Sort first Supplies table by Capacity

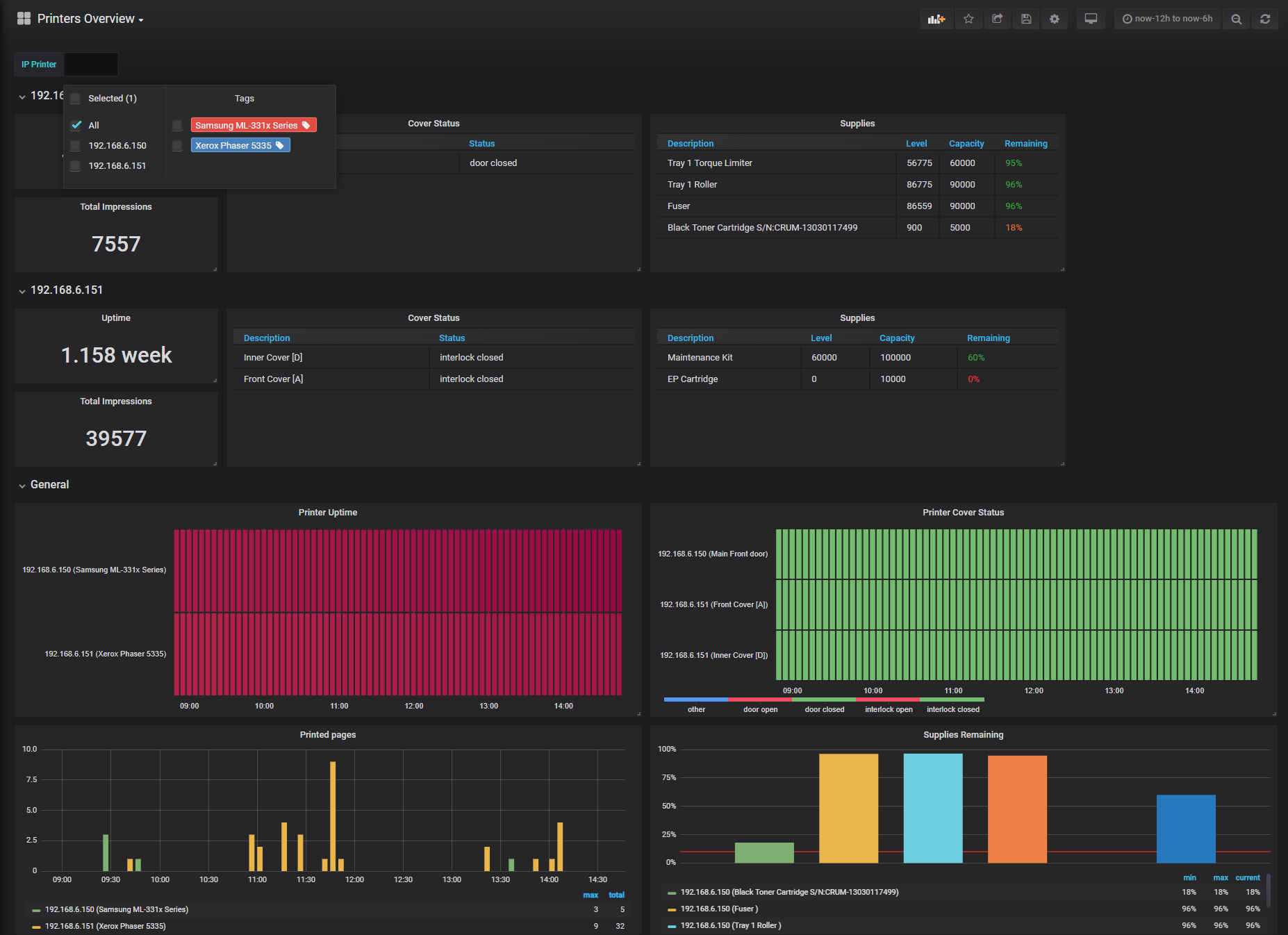pyautogui.click(x=966, y=144)
